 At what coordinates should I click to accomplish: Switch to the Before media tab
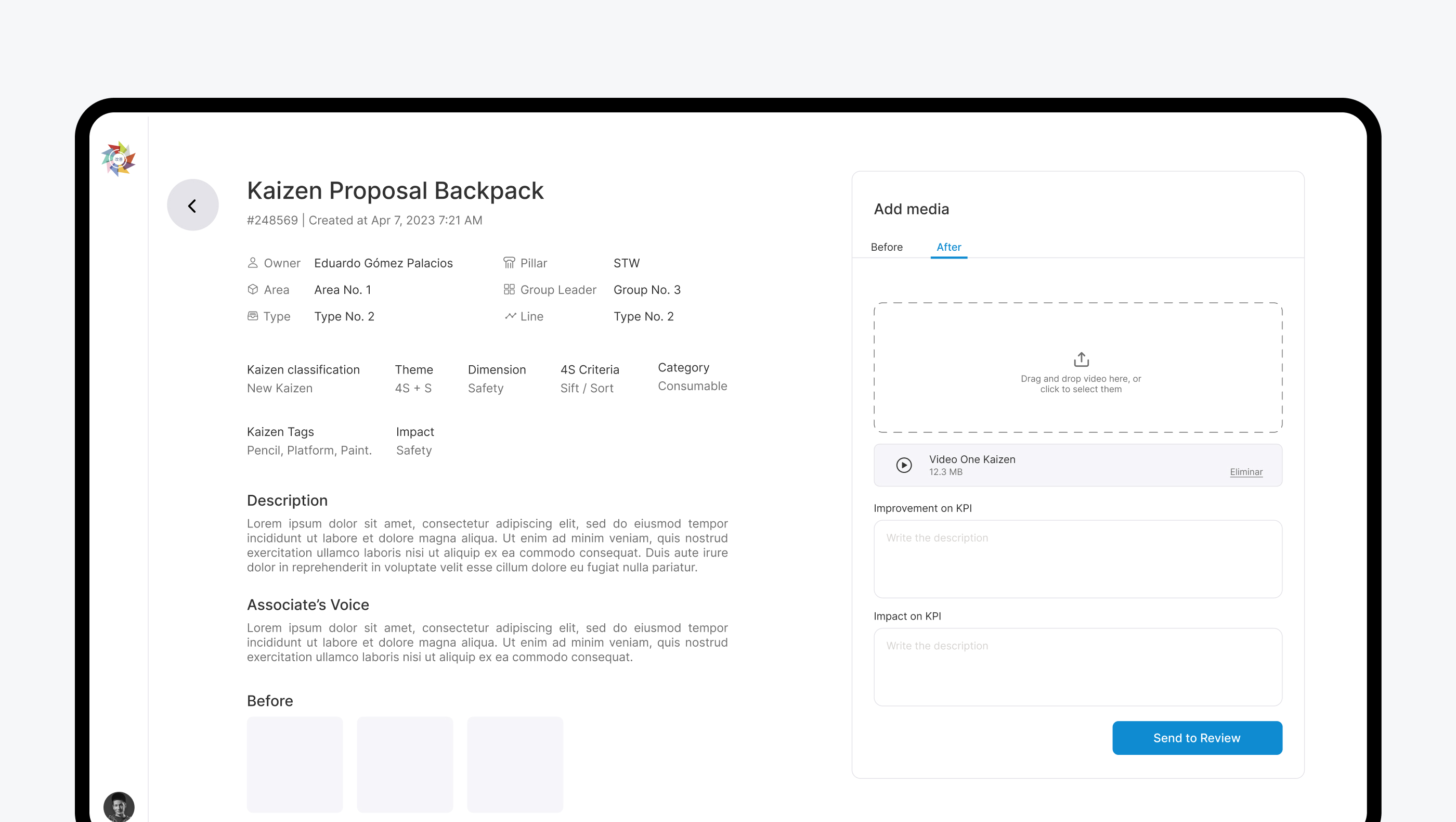click(x=886, y=247)
